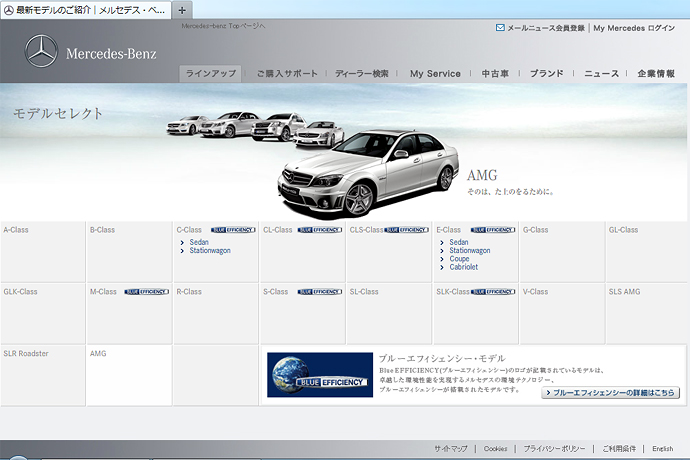
Task: Select the B-Class model cell
Action: point(129,252)
